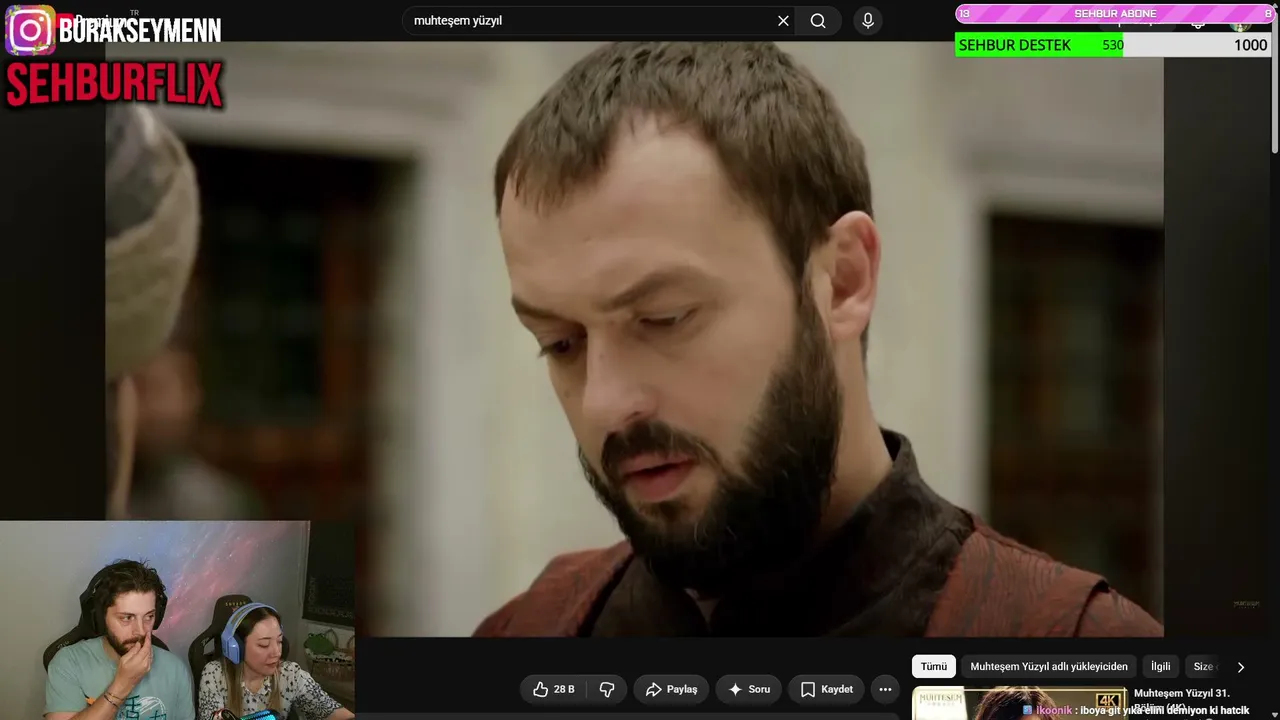The width and height of the screenshot is (1280, 720).
Task: Open the recommended video thumbnail with 4K badge
Action: pyautogui.click(x=1019, y=704)
